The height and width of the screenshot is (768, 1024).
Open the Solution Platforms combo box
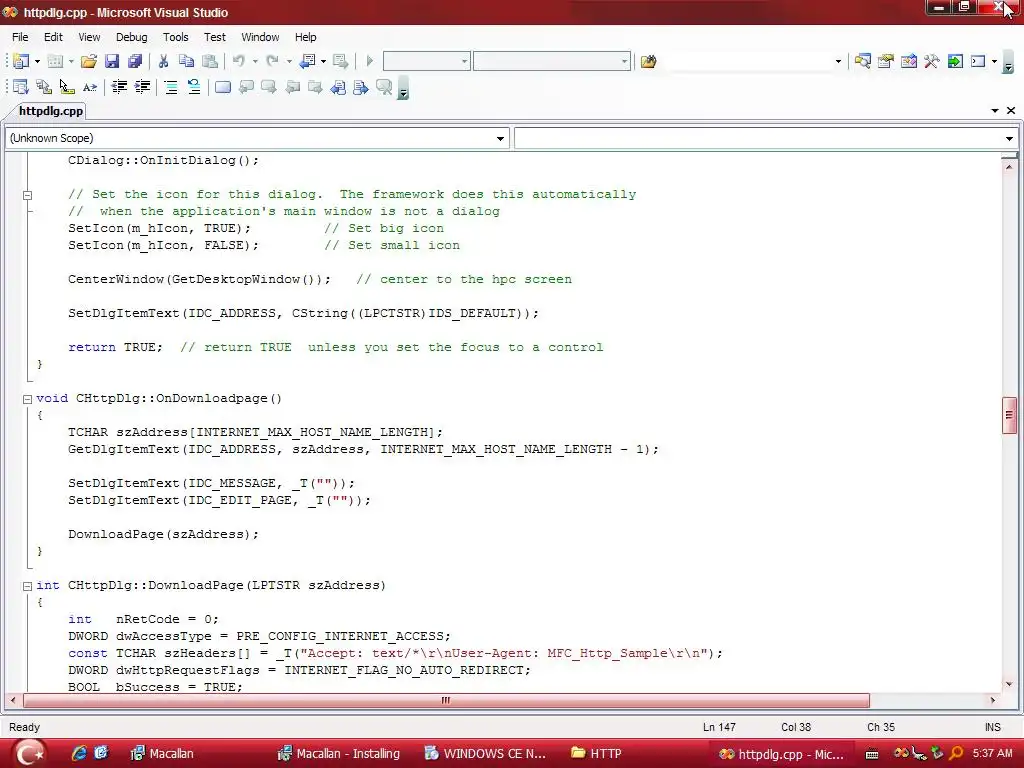(552, 61)
